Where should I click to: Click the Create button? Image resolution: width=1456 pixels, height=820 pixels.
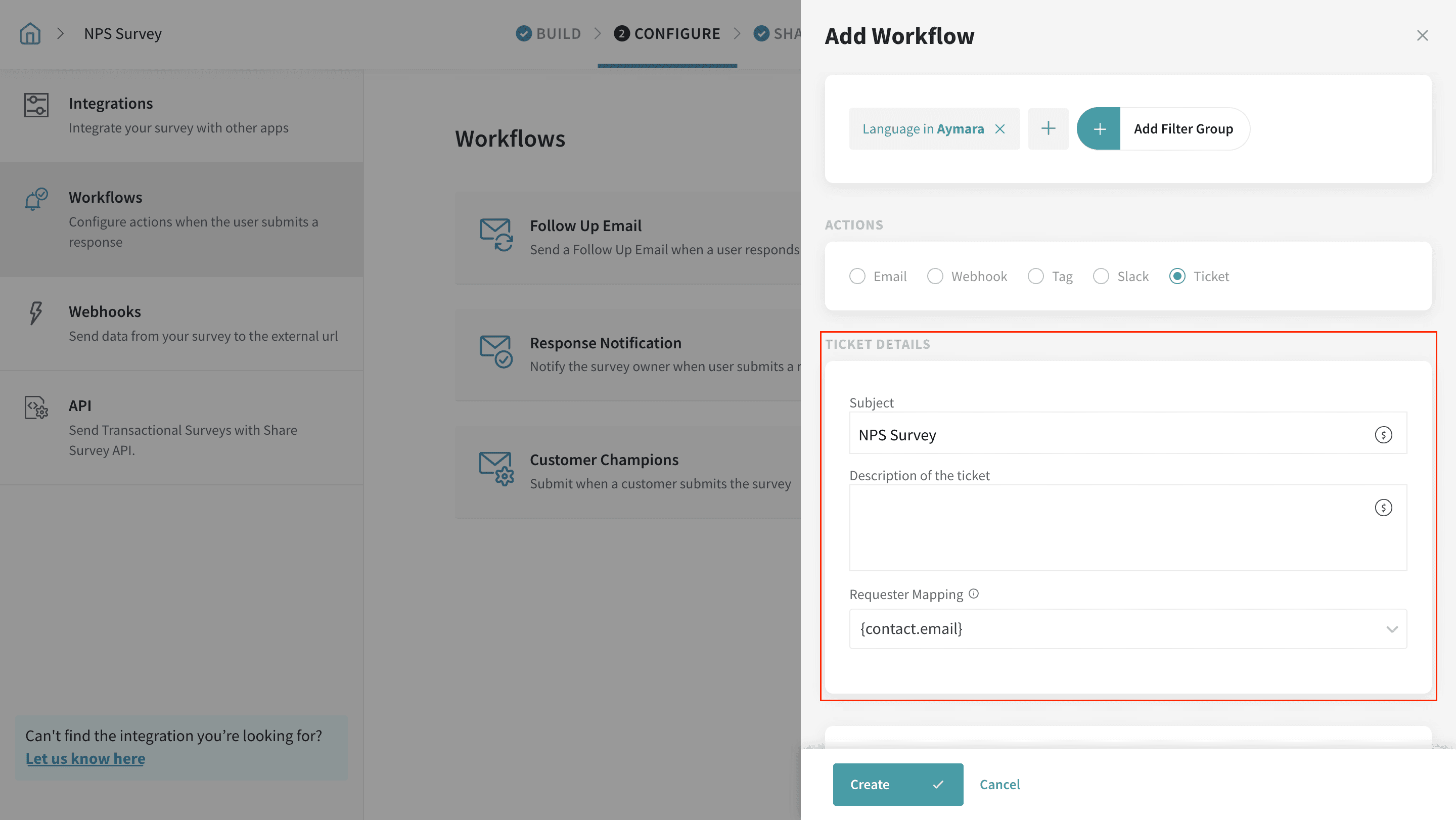(897, 785)
